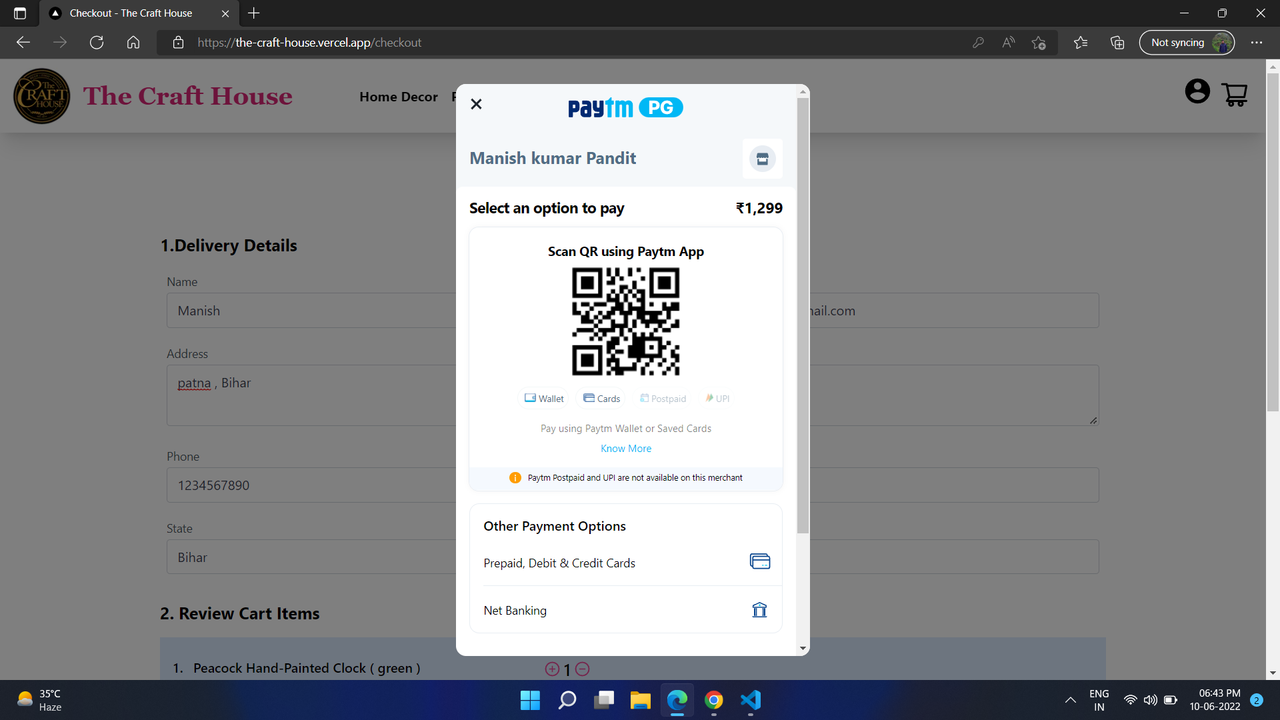Screen dimensions: 1280x720
Task: Open Task View in the taskbar
Action: click(x=604, y=700)
